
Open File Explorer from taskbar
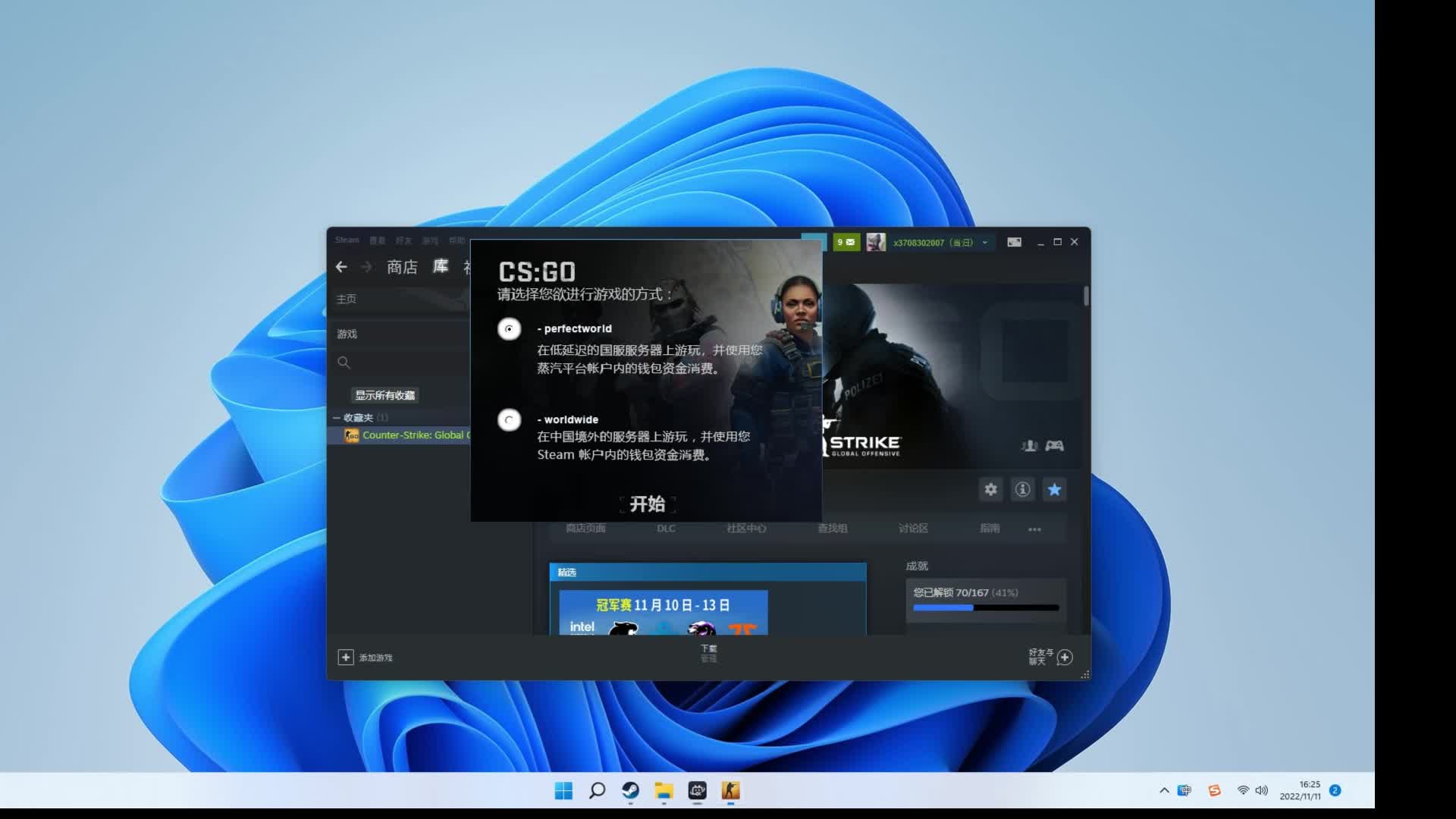(x=664, y=791)
